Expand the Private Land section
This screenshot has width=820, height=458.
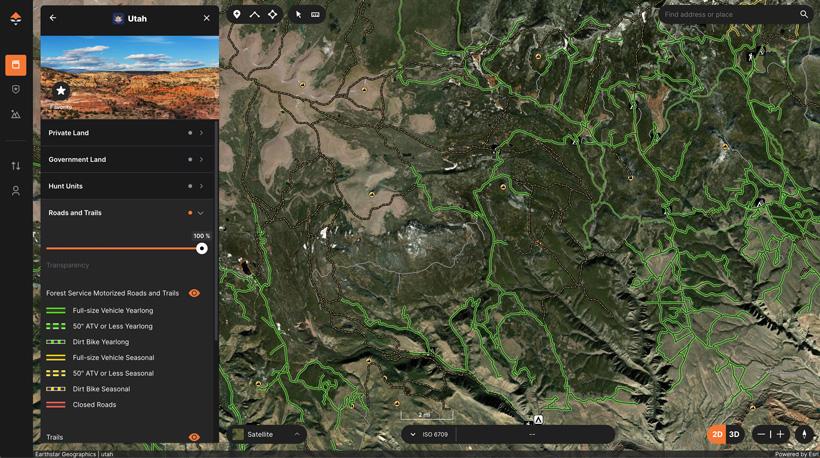pos(128,133)
